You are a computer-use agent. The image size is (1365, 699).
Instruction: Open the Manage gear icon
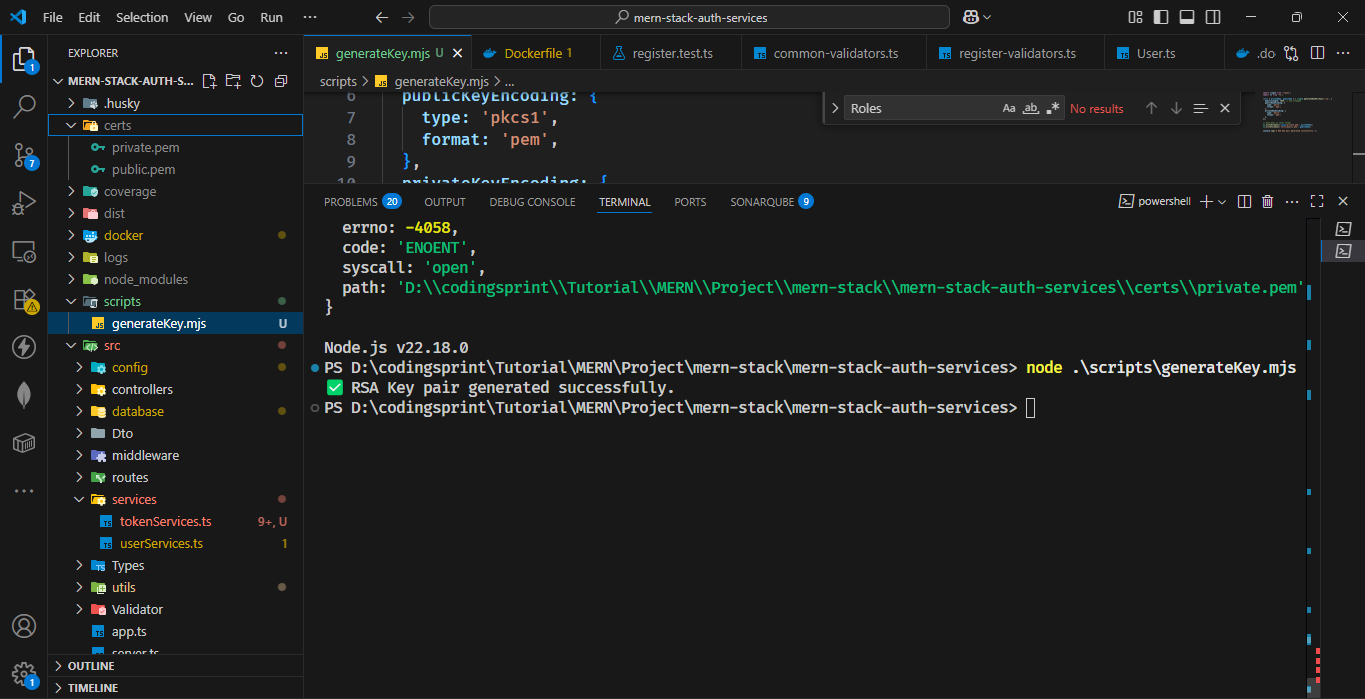[24, 674]
